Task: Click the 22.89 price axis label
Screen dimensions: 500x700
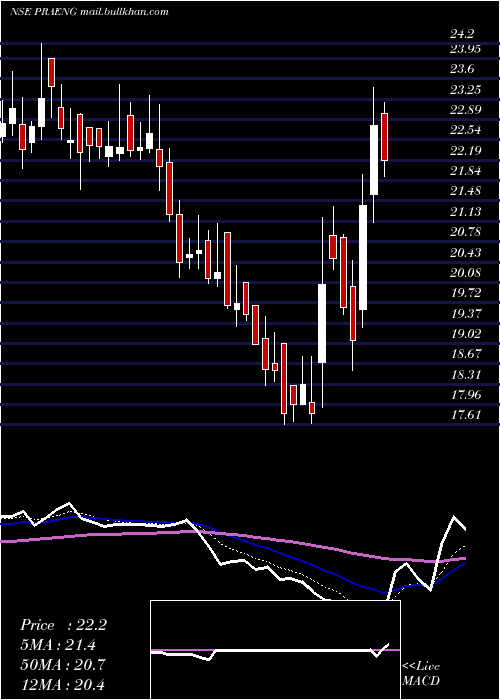Action: click(x=465, y=110)
